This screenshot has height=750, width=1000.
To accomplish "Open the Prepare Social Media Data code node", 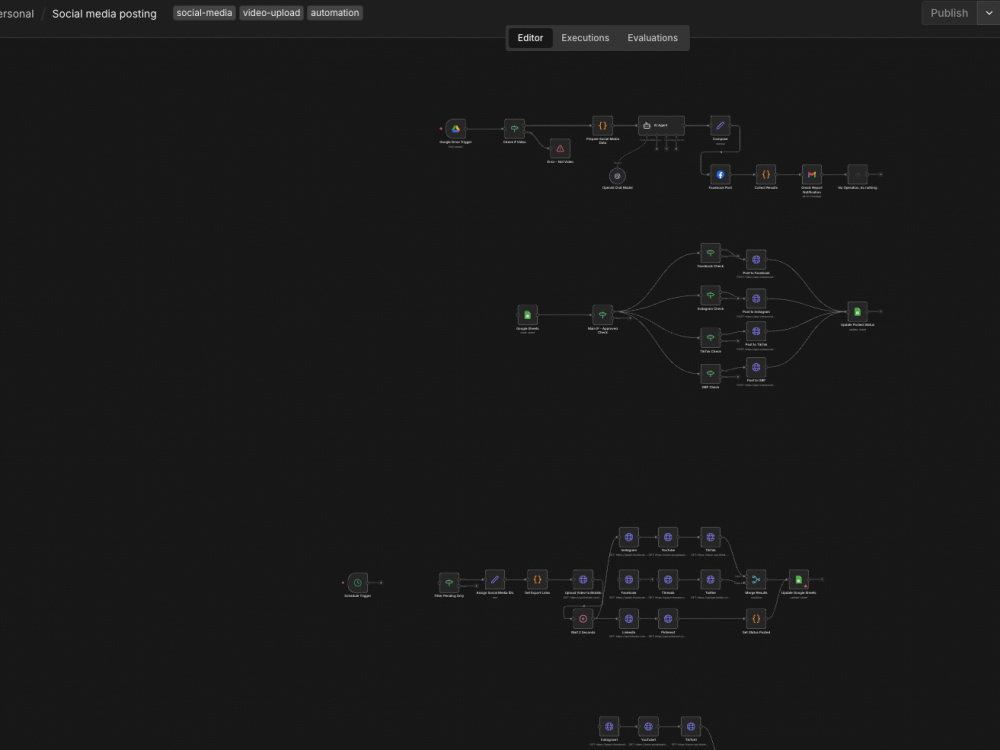I will (x=602, y=126).
